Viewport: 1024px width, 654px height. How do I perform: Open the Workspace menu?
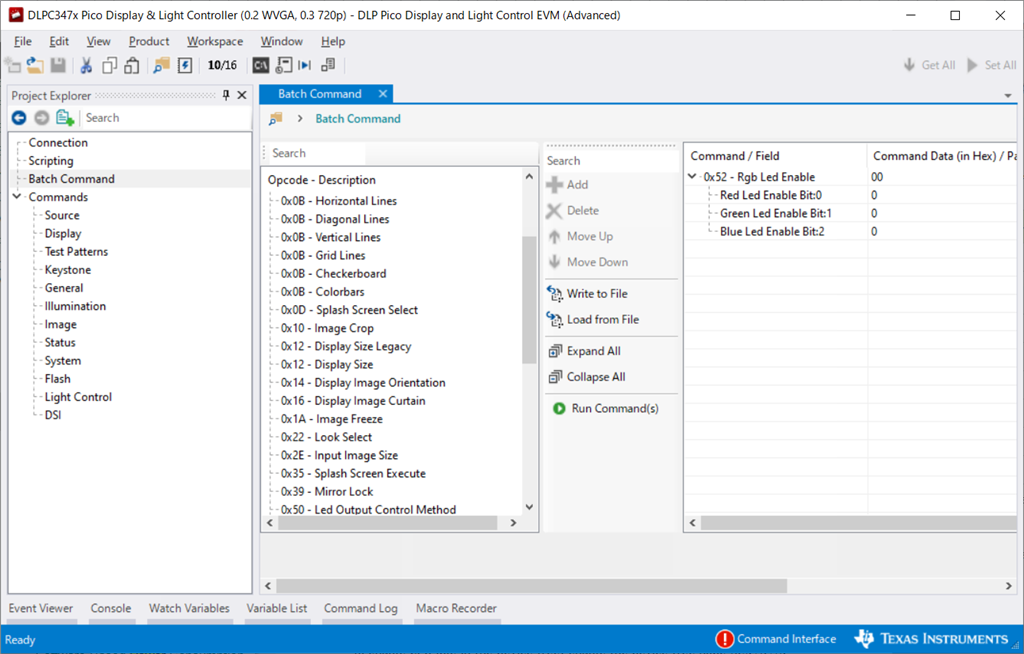click(x=215, y=41)
